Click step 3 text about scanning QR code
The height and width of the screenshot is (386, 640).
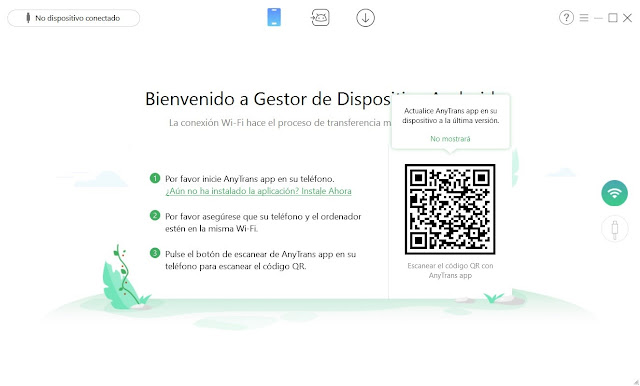pyautogui.click(x=260, y=260)
